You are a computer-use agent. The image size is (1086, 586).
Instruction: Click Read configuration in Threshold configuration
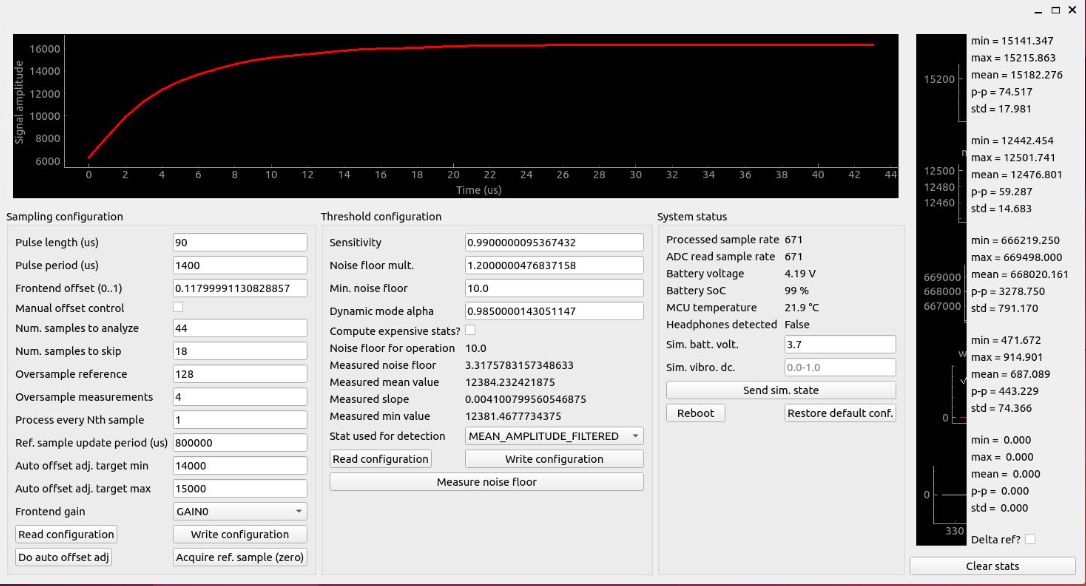380,459
